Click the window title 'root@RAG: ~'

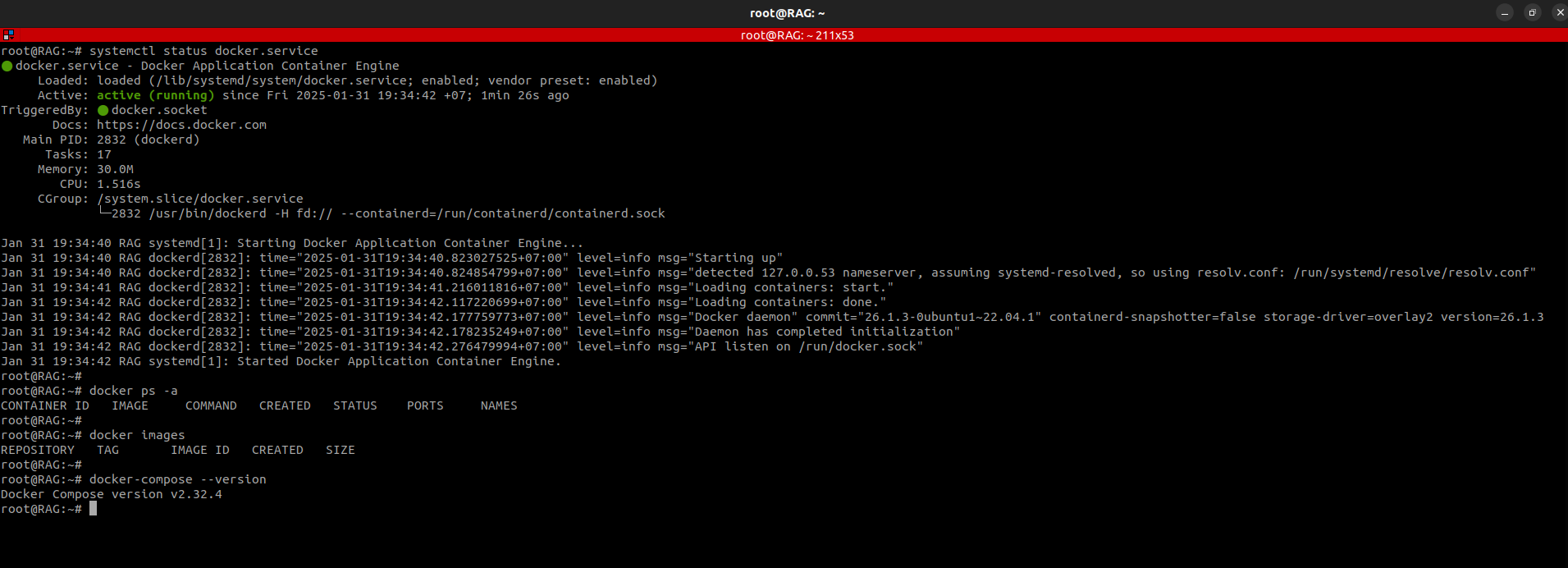[x=787, y=13]
